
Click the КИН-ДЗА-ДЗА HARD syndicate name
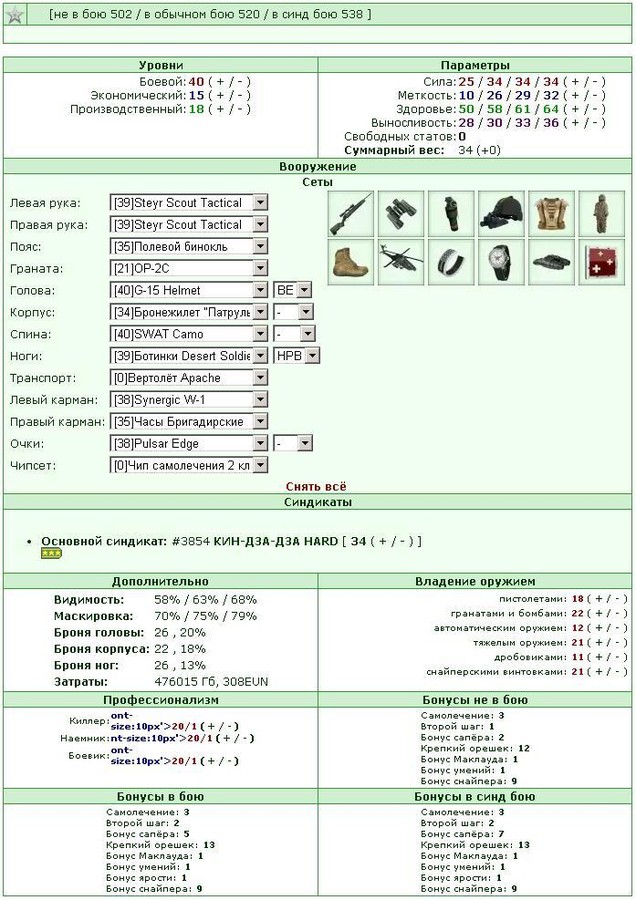276,541
